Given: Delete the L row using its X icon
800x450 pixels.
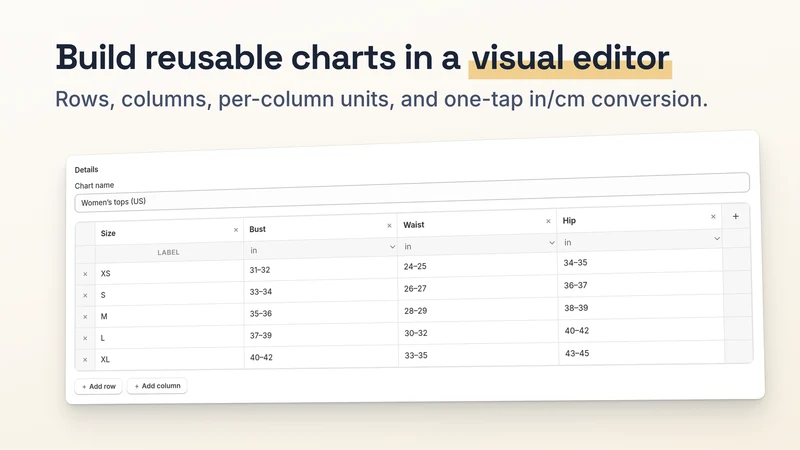Looking at the screenshot, I should 85,339.
